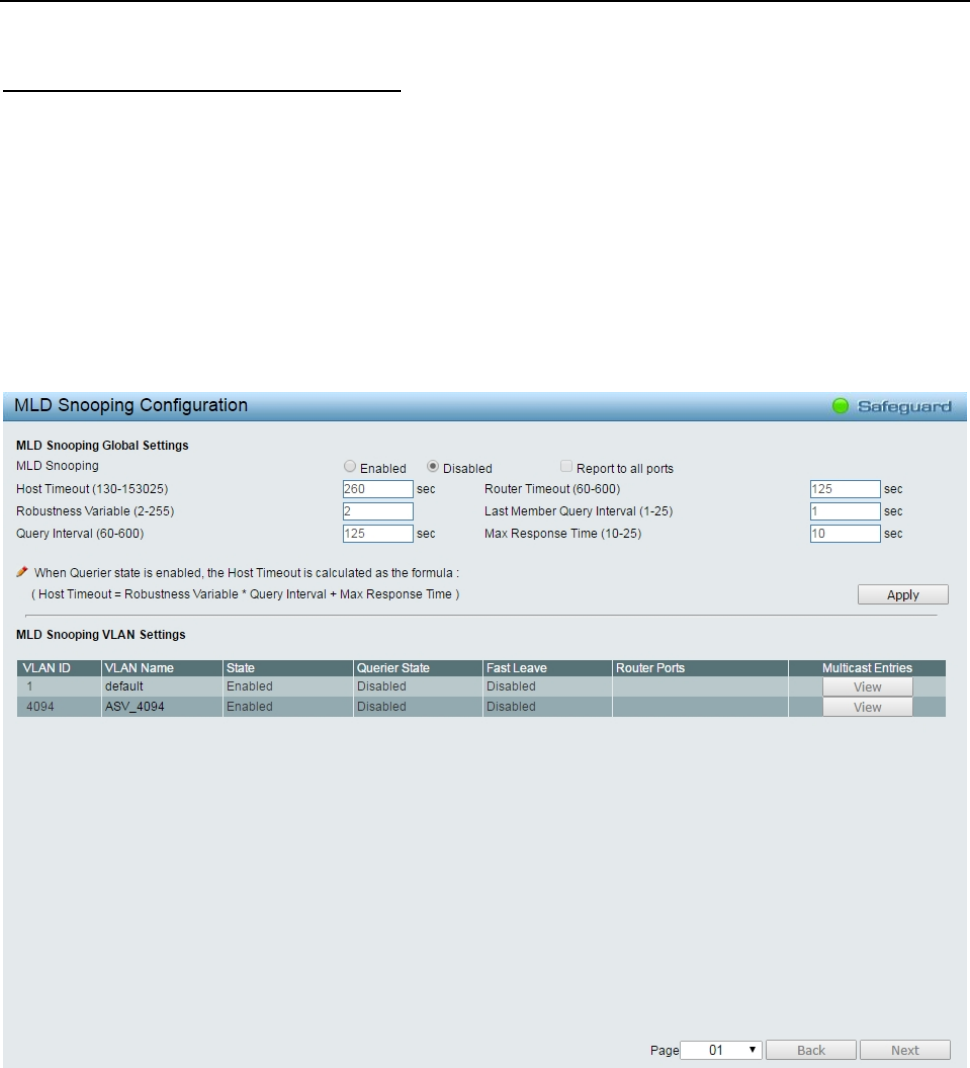Viewport: 970px width, 1068px height.
Task: View multicast entries for default VLAN
Action: 867,687
